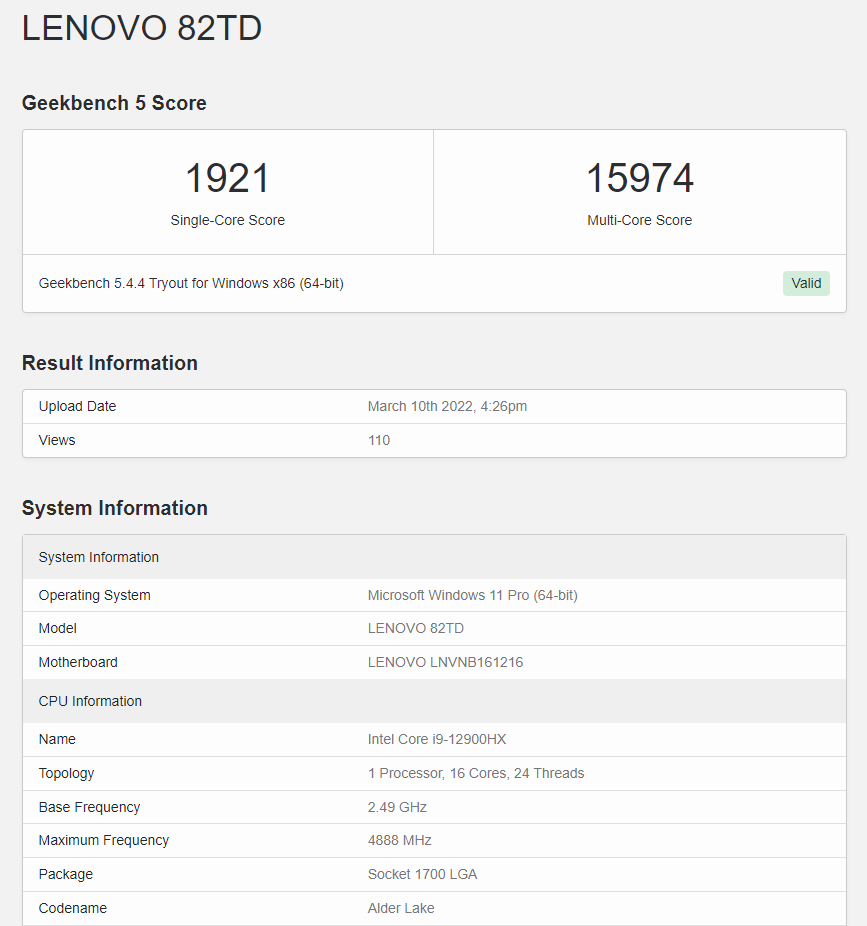Select the March 10th 2022, 4:26pm value
This screenshot has width=867, height=926.
[447, 406]
